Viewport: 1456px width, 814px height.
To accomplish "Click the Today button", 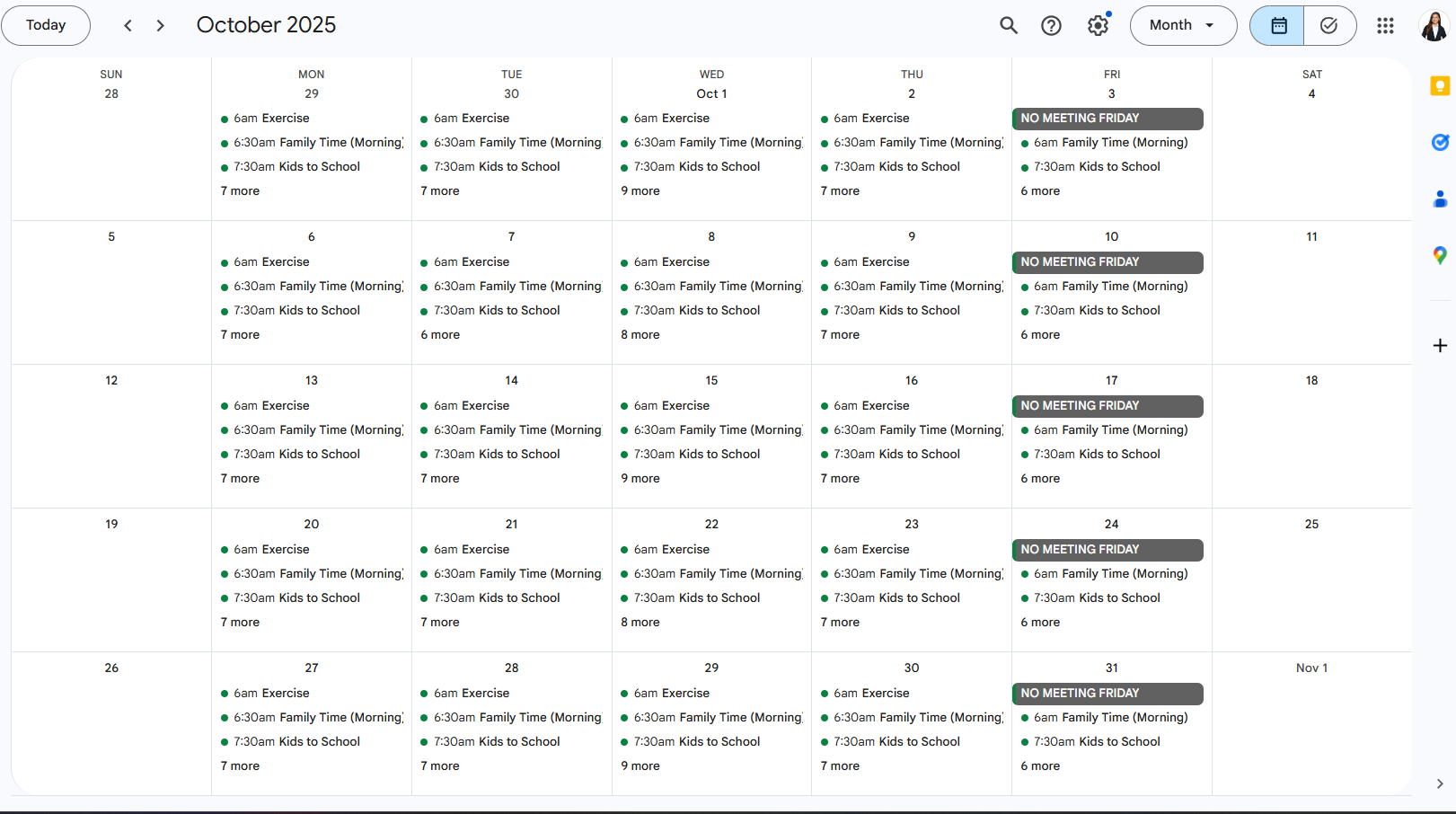I will (46, 25).
